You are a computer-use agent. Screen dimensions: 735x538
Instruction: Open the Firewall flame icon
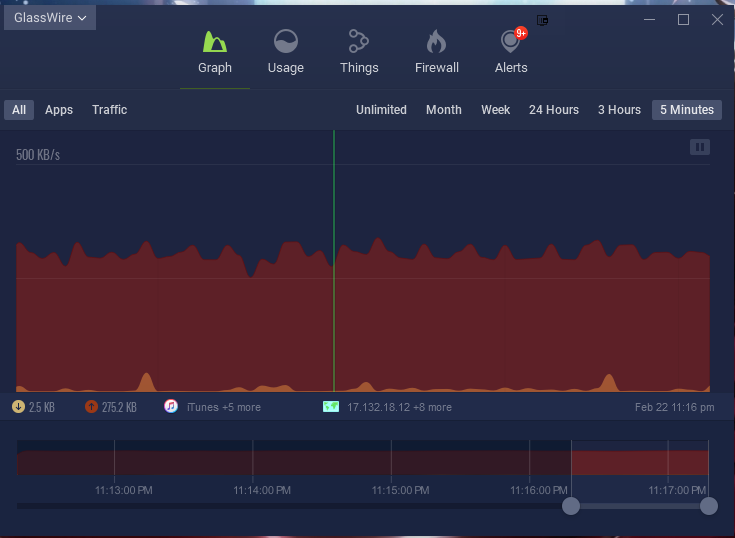point(436,42)
